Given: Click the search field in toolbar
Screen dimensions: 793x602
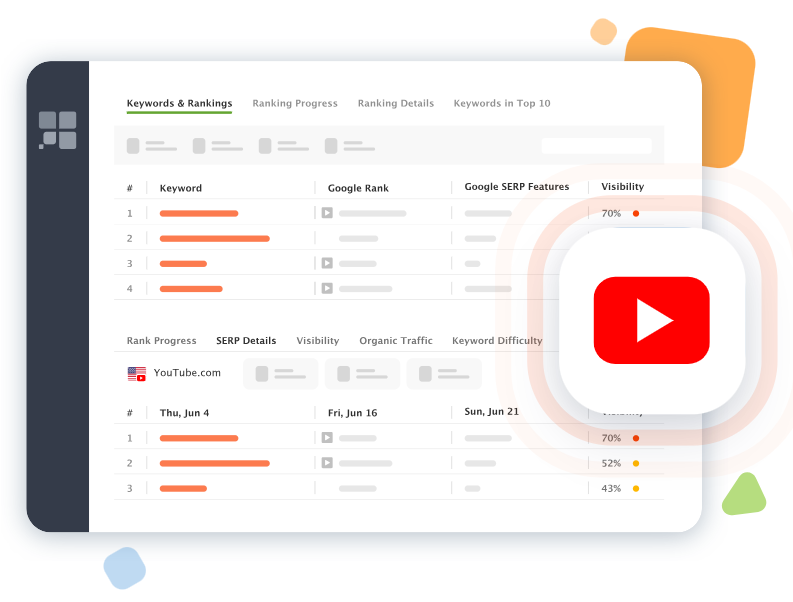Looking at the screenshot, I should click(596, 146).
